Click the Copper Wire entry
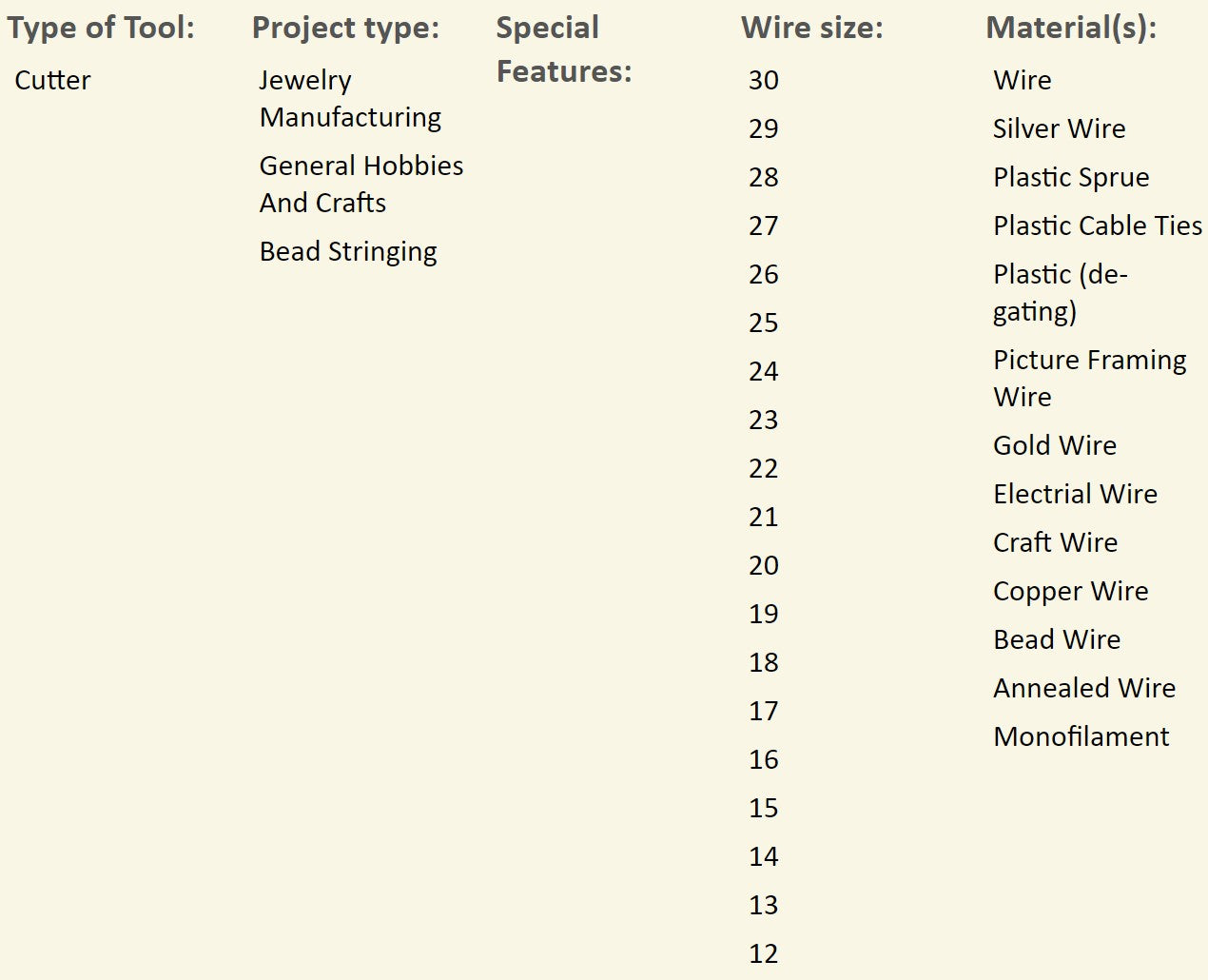Screen dimensions: 1208x980 1070,591
